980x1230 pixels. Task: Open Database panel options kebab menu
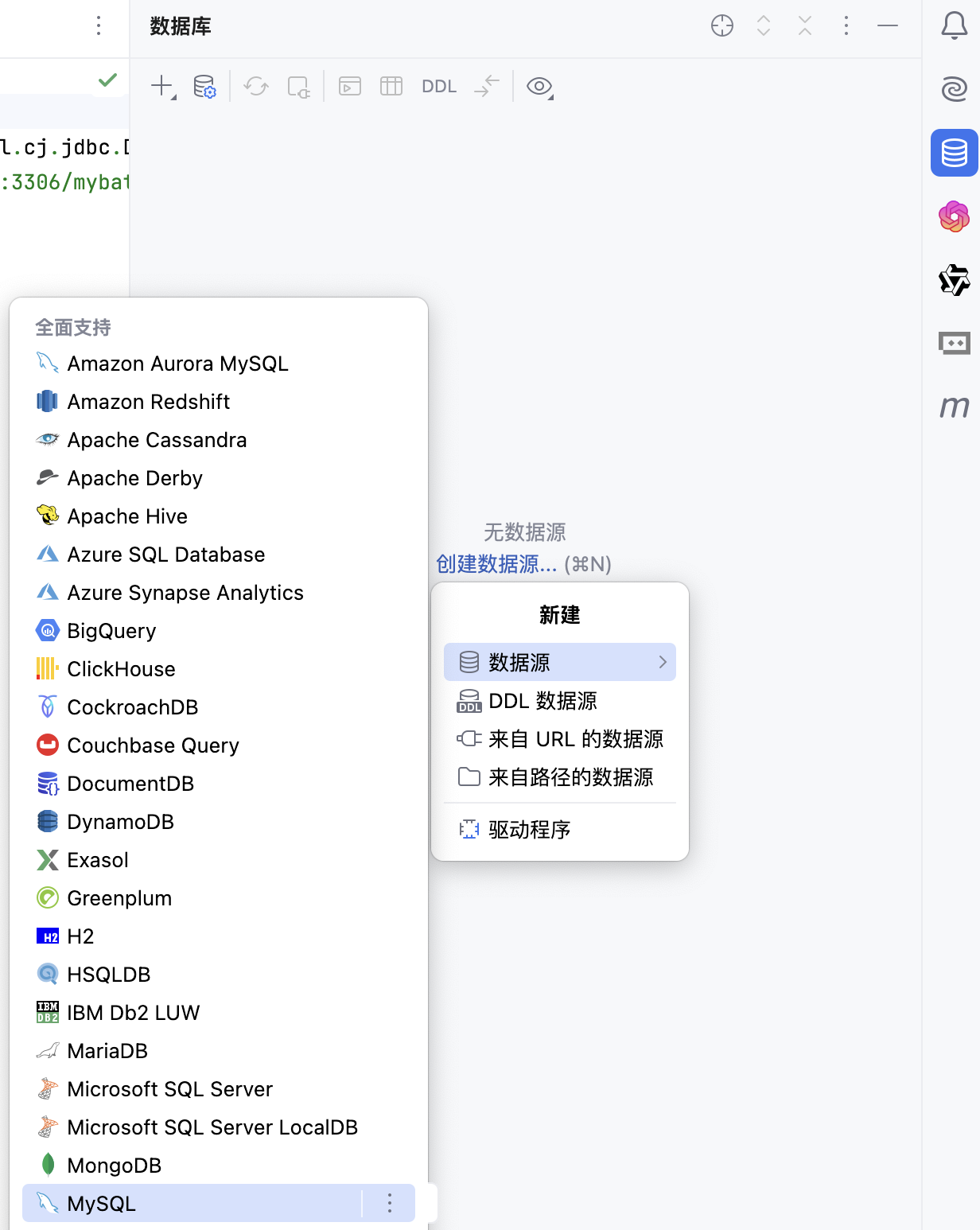click(846, 25)
